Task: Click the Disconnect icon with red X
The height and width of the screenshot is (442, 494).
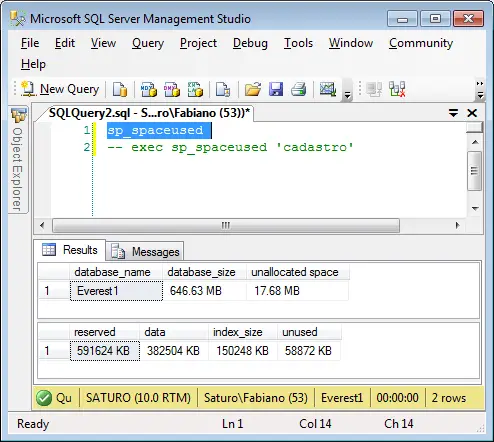Action: click(397, 89)
